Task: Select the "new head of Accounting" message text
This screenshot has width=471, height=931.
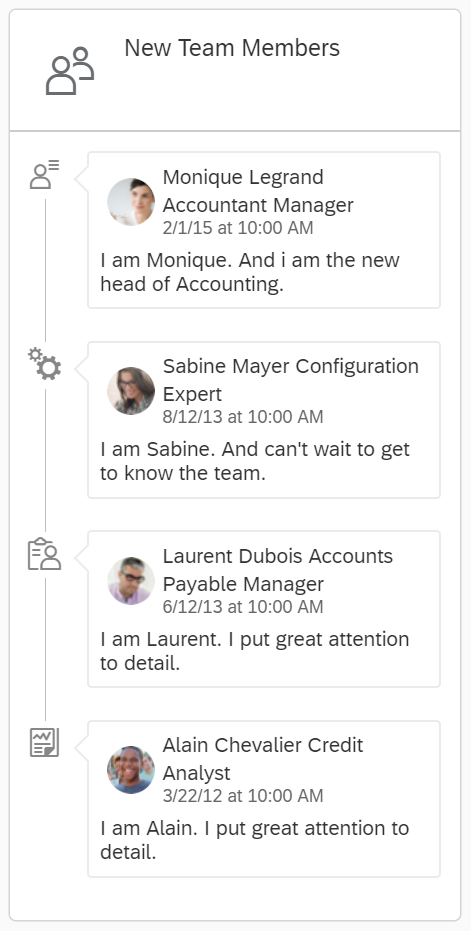Action: tap(249, 273)
